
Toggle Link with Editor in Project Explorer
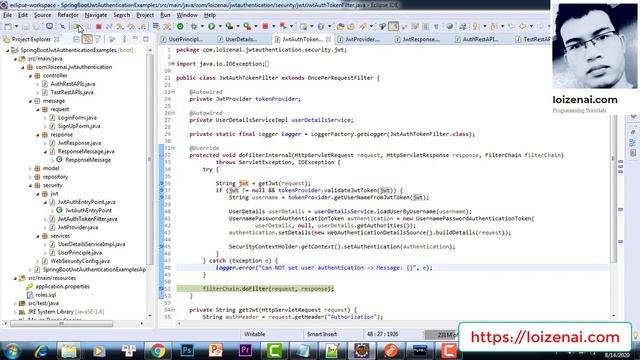click(x=87, y=39)
